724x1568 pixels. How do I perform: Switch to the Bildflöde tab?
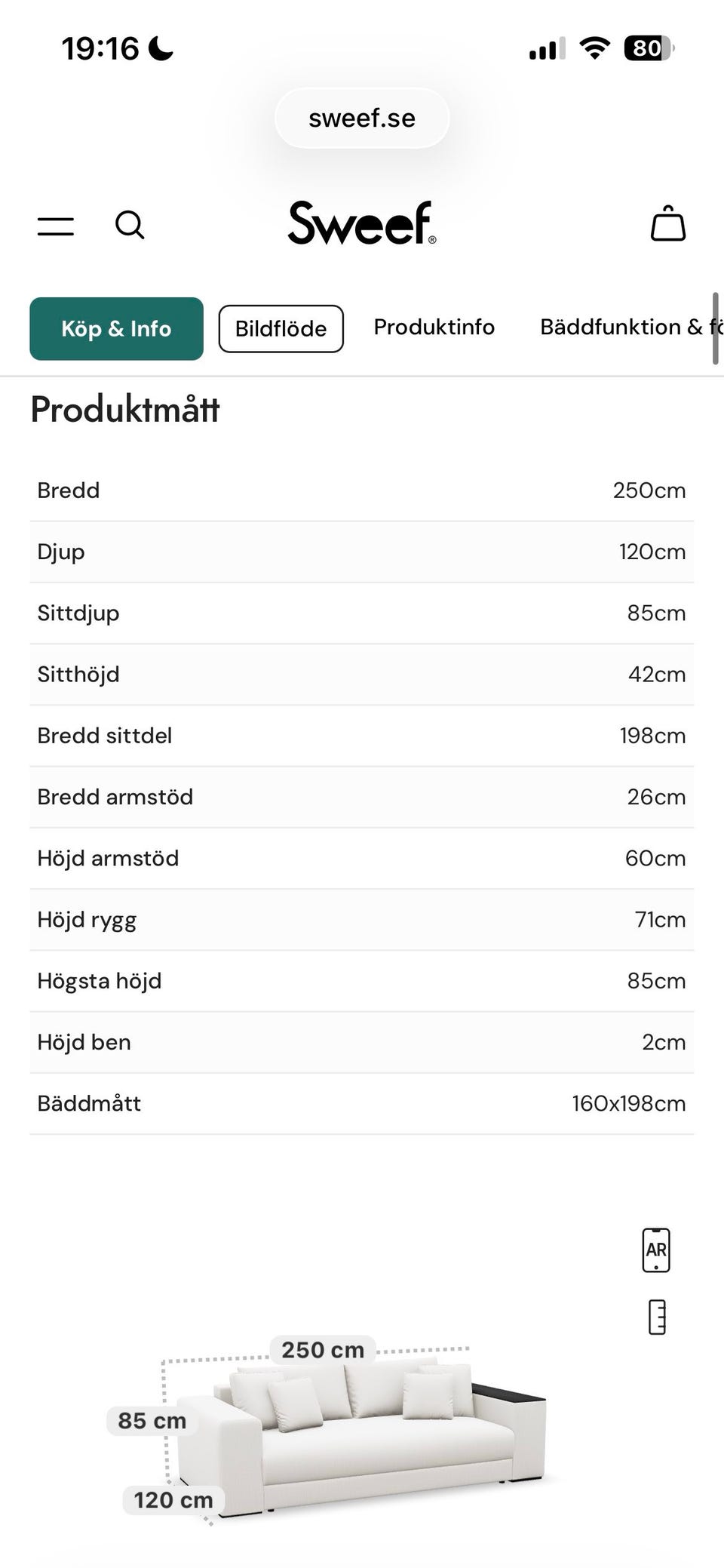[x=281, y=328]
